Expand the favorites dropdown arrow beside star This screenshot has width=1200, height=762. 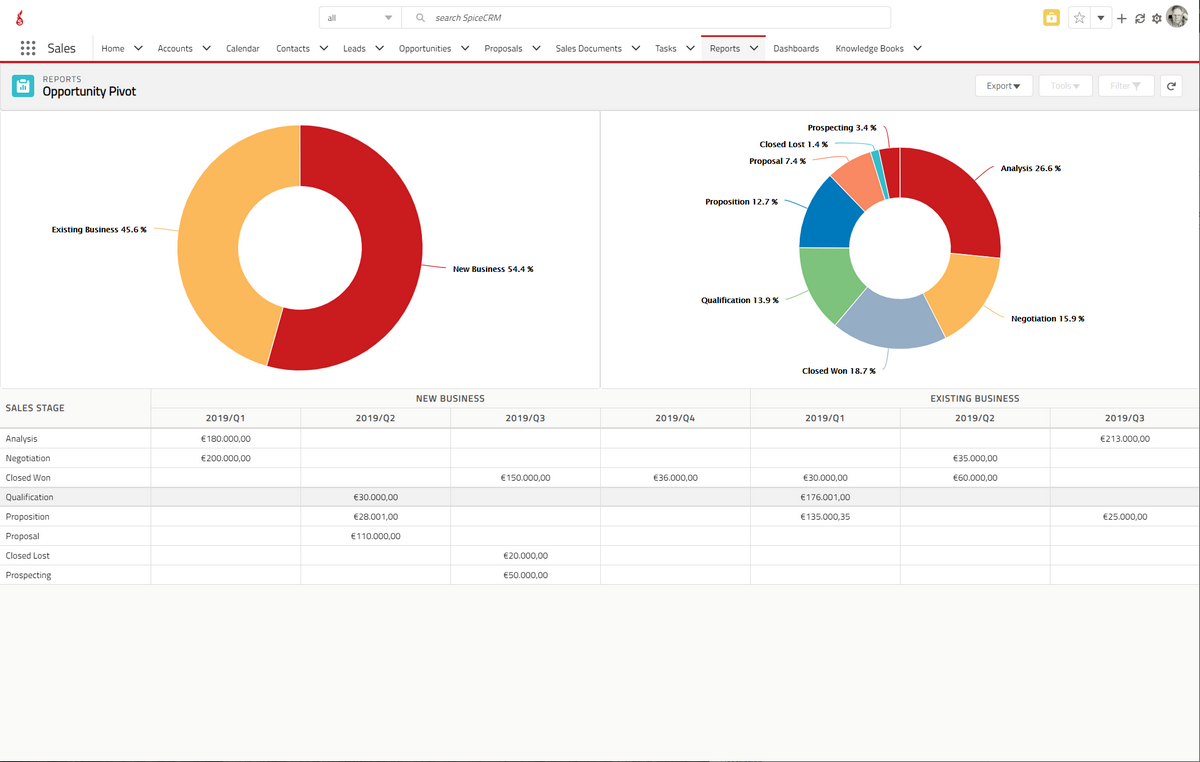[x=1100, y=18]
